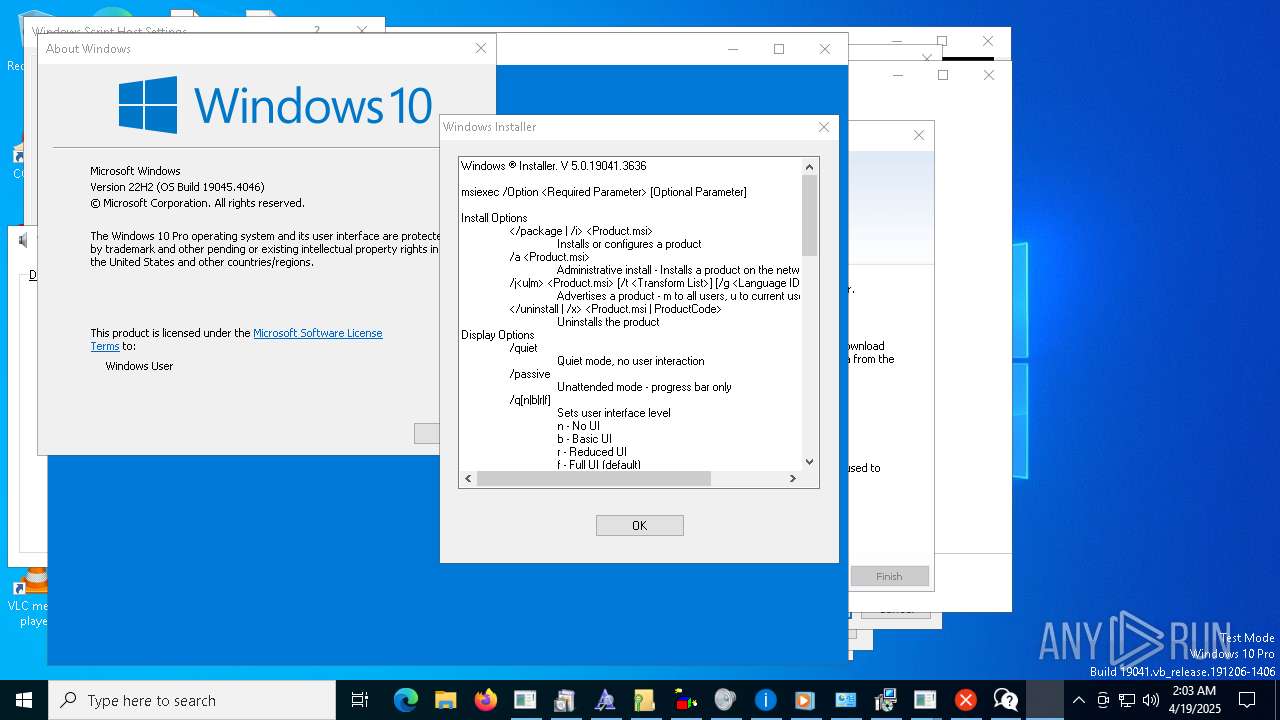Click the blue contact card taskbar icon
1280x720 pixels.
[x=845, y=700]
